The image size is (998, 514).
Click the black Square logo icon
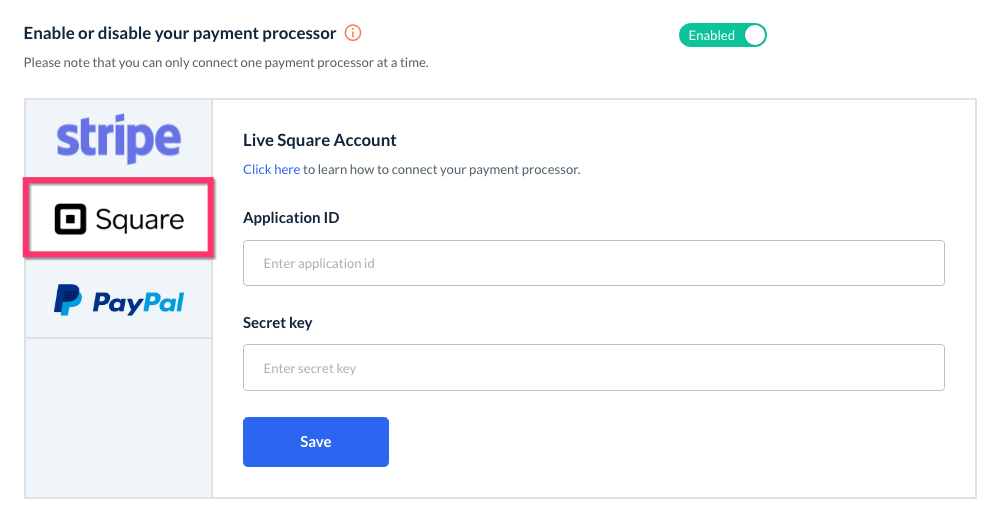[70, 219]
